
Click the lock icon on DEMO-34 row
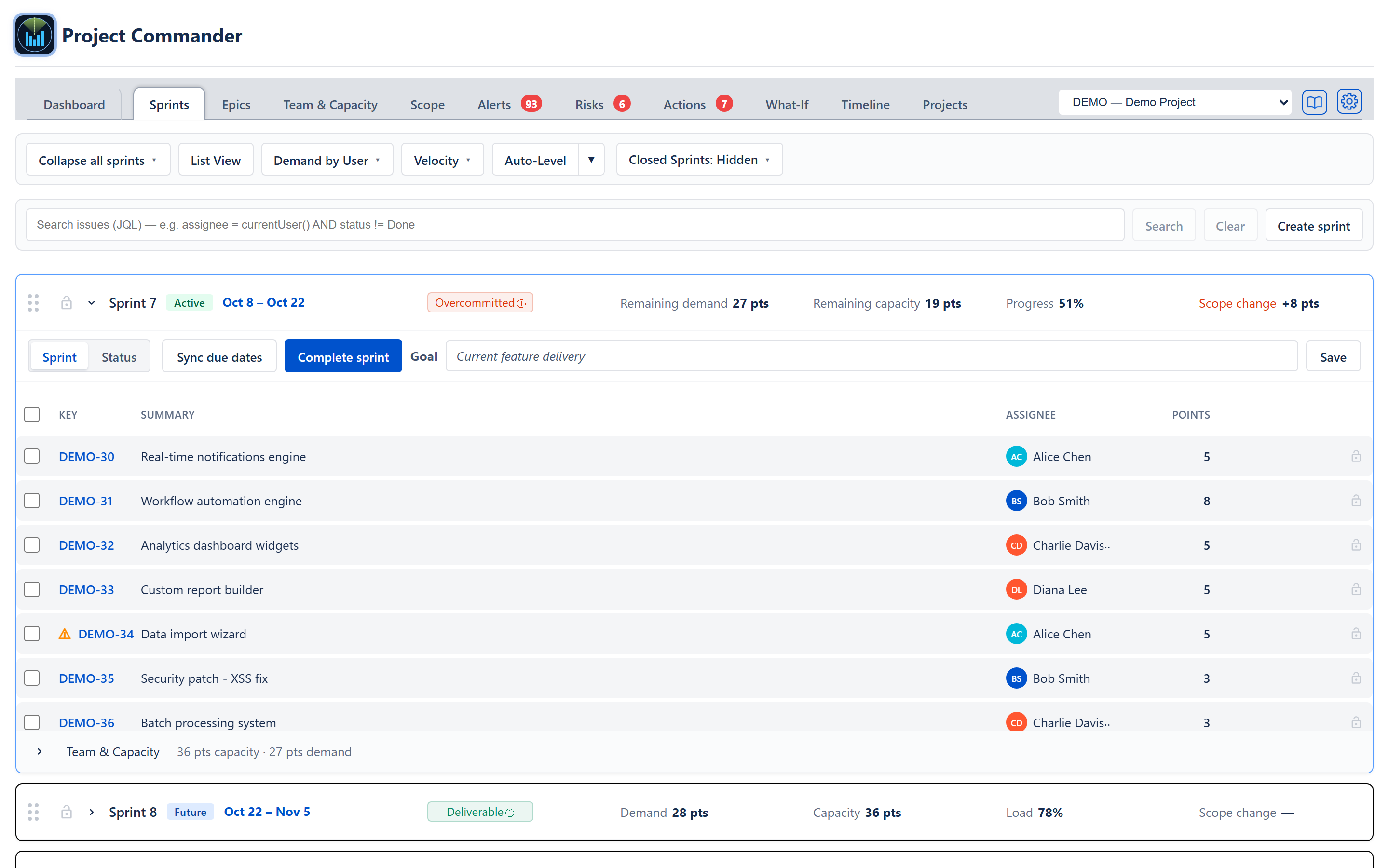[x=1356, y=634]
